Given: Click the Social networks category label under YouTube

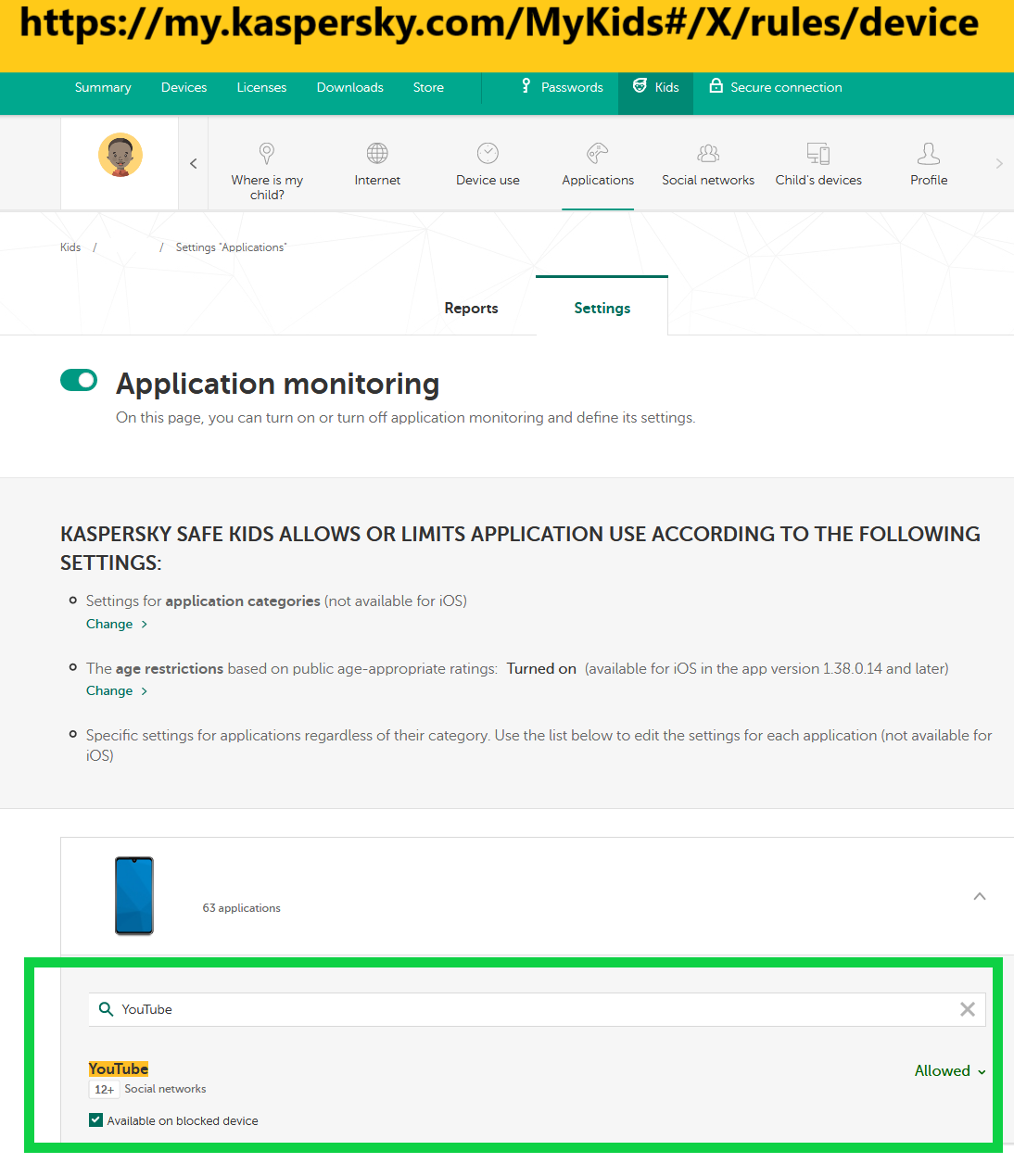Looking at the screenshot, I should tap(165, 1089).
